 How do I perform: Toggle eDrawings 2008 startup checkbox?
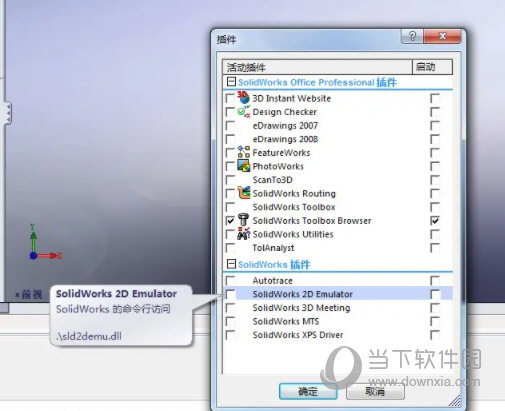tap(435, 139)
